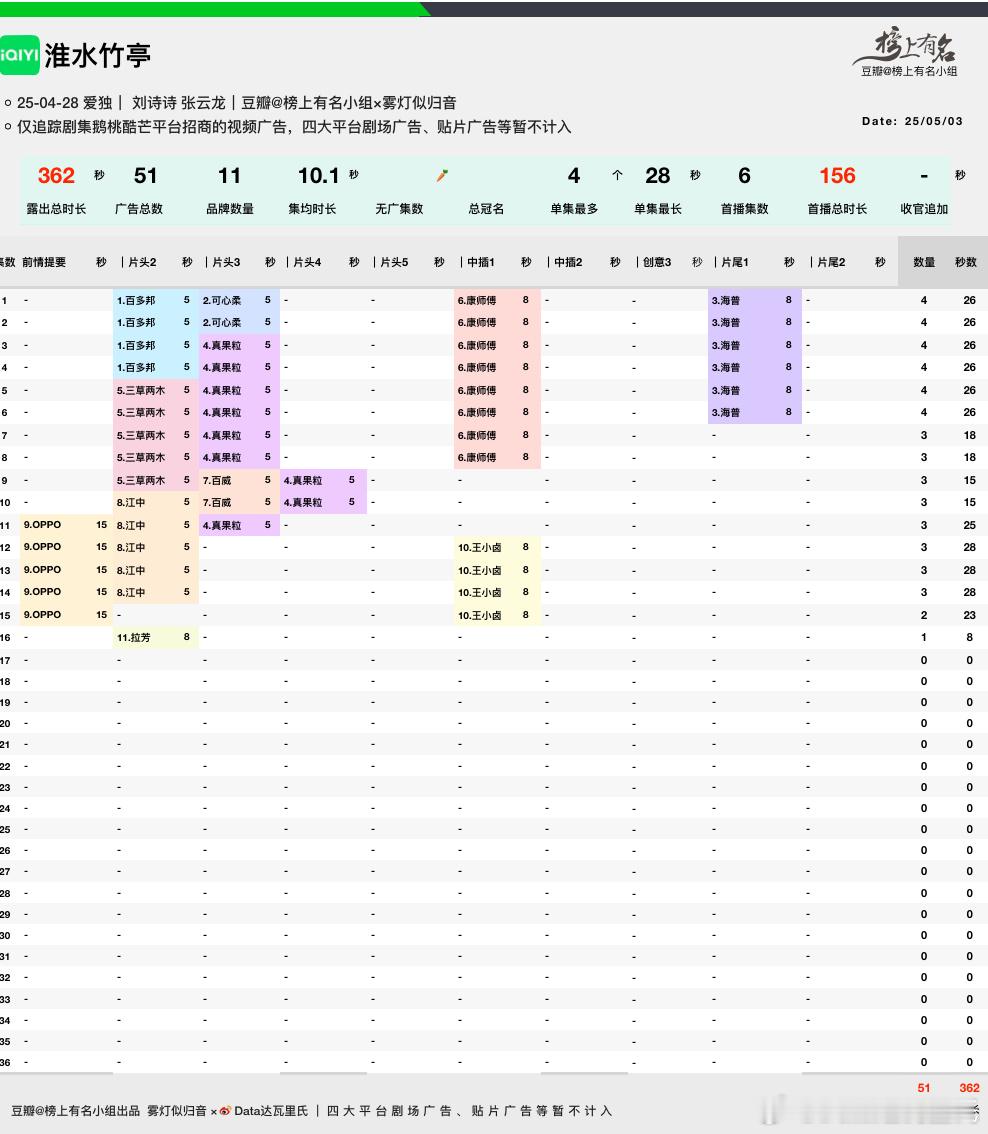The height and width of the screenshot is (1134, 988).
Task: Click the red 156 premiere duration value
Action: tap(837, 175)
